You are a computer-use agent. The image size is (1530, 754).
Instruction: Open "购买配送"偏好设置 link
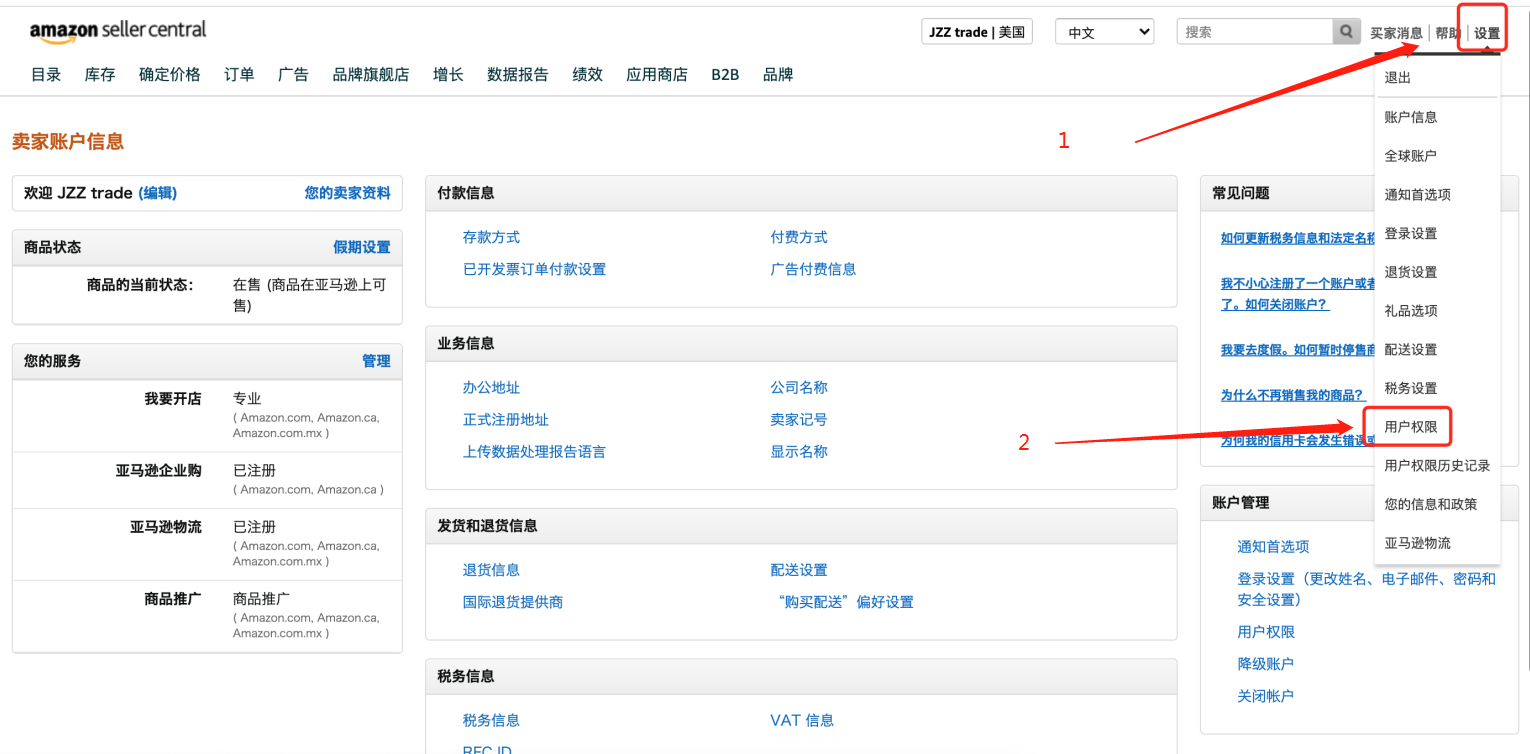[845, 602]
